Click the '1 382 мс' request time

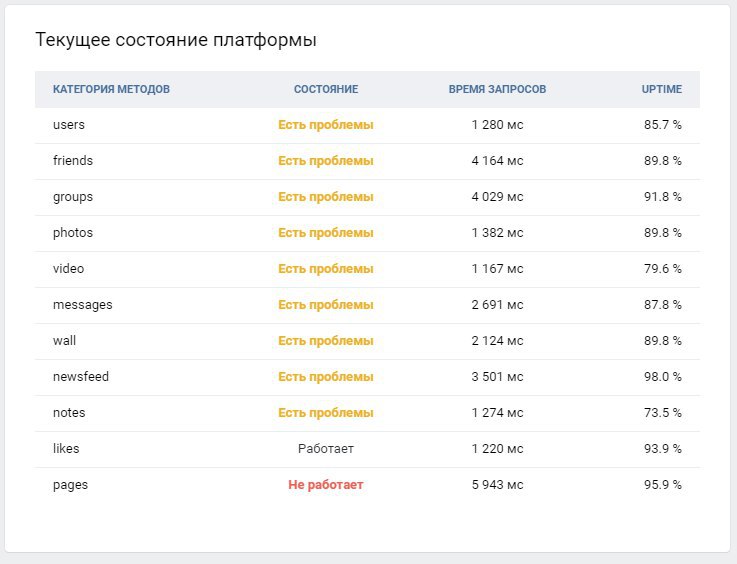pyautogui.click(x=497, y=233)
